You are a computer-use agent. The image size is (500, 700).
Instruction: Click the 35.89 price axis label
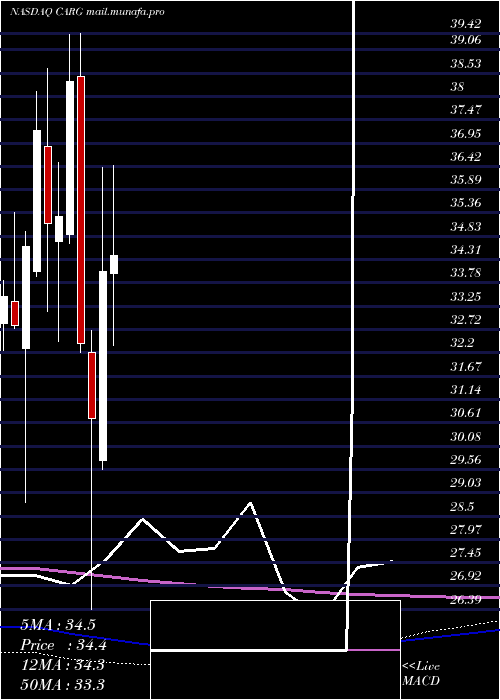pos(466,179)
